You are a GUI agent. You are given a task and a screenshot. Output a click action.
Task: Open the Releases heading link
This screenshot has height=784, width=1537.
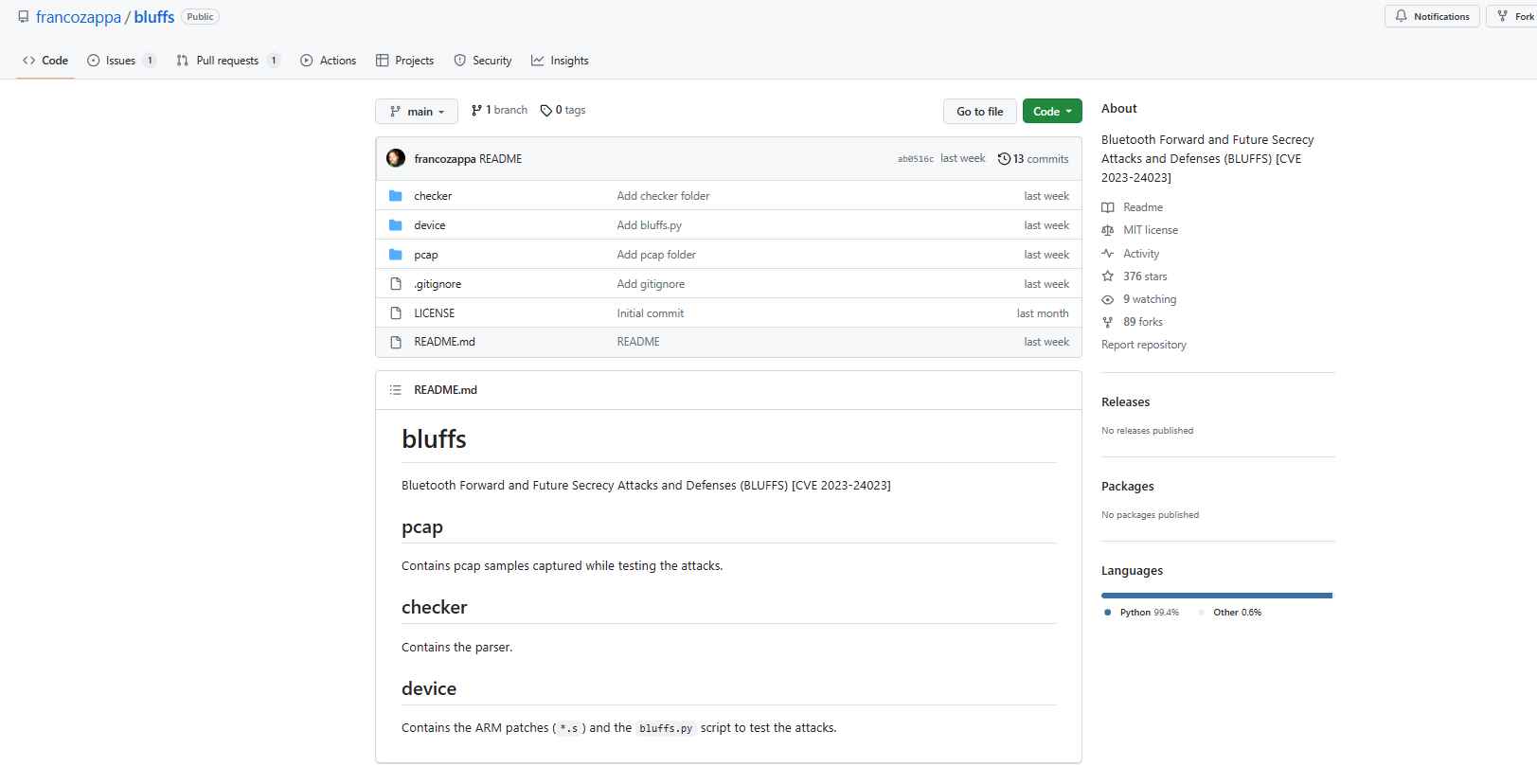[x=1125, y=402]
